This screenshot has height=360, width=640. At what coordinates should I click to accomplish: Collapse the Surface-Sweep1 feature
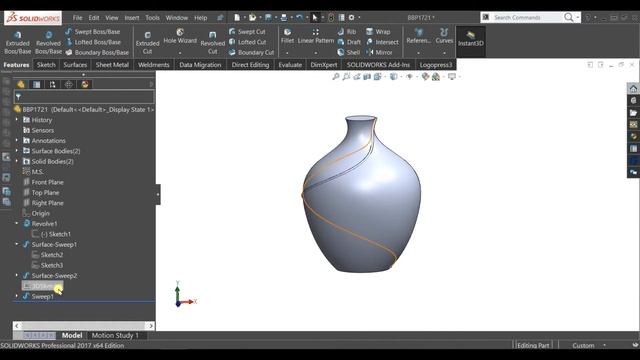(x=17, y=244)
